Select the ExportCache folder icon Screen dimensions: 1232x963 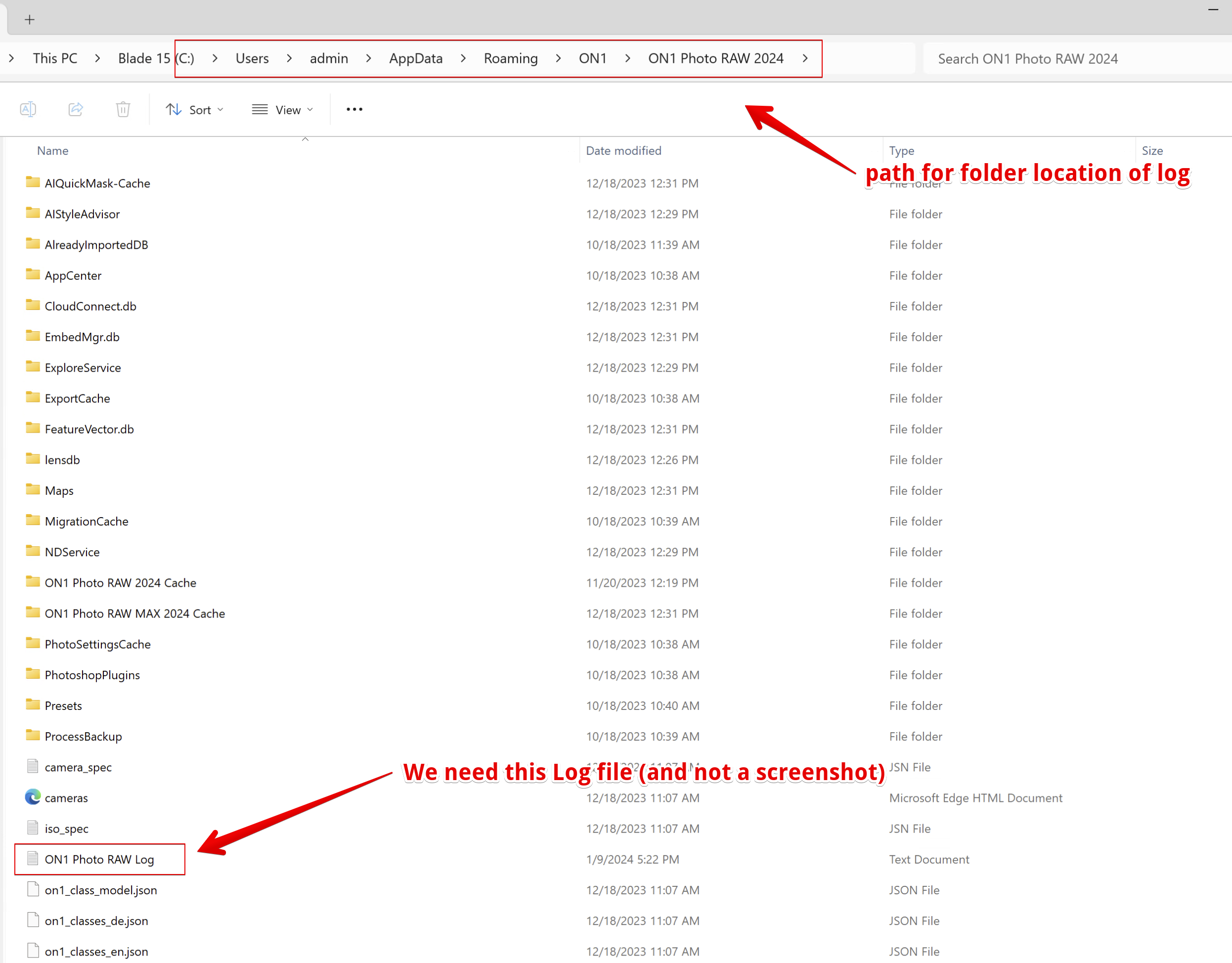coord(33,397)
